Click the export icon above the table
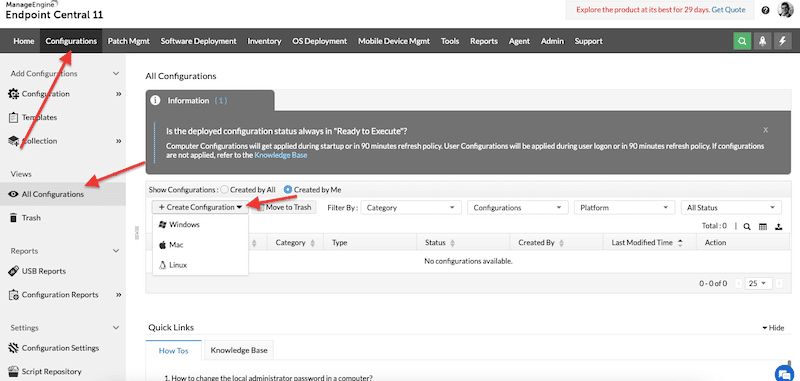800x381 pixels. [779, 227]
